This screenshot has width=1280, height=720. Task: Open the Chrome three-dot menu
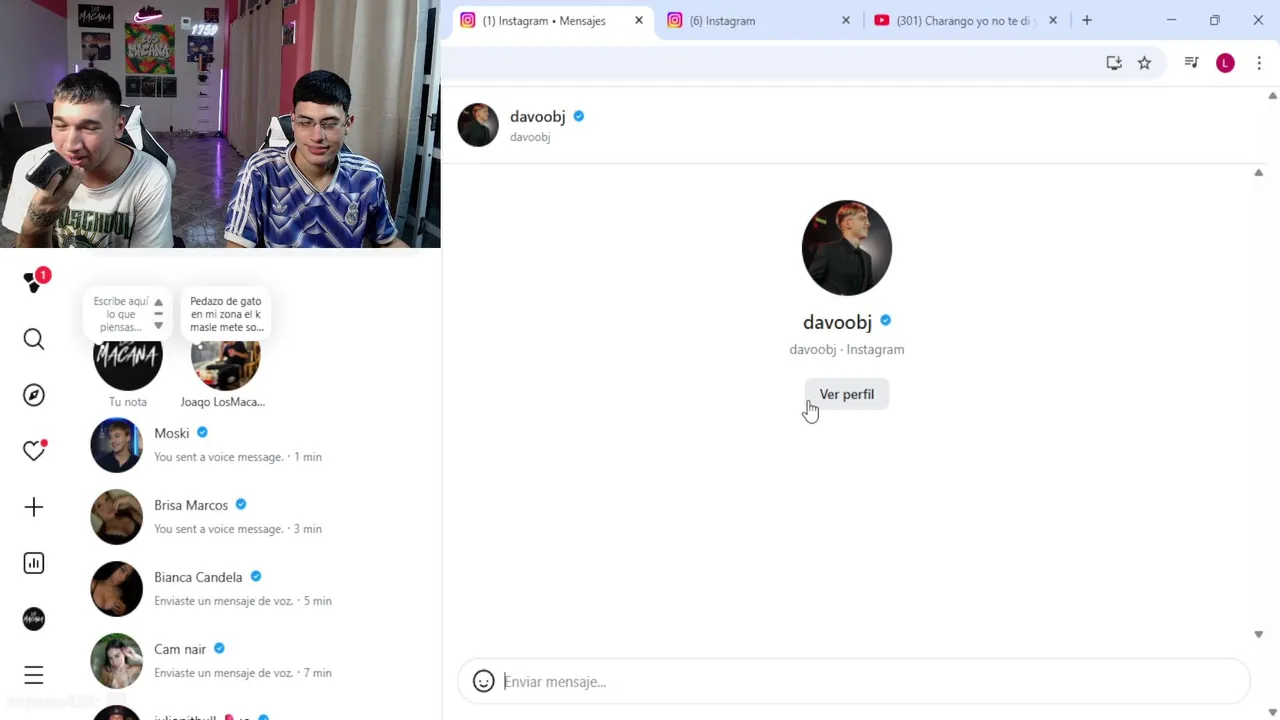(1259, 63)
